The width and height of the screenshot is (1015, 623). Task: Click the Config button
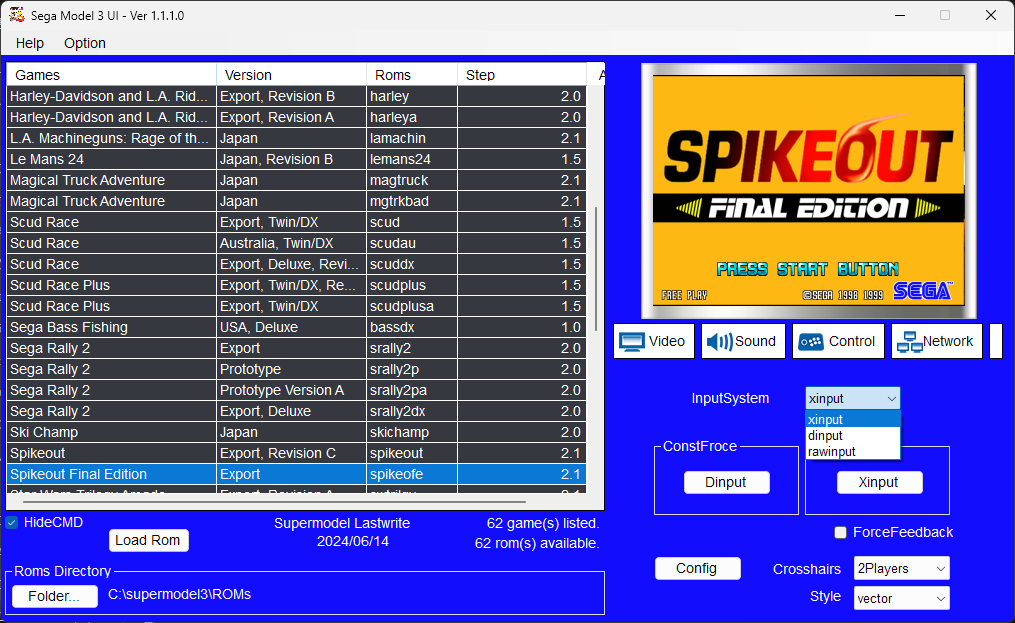697,569
